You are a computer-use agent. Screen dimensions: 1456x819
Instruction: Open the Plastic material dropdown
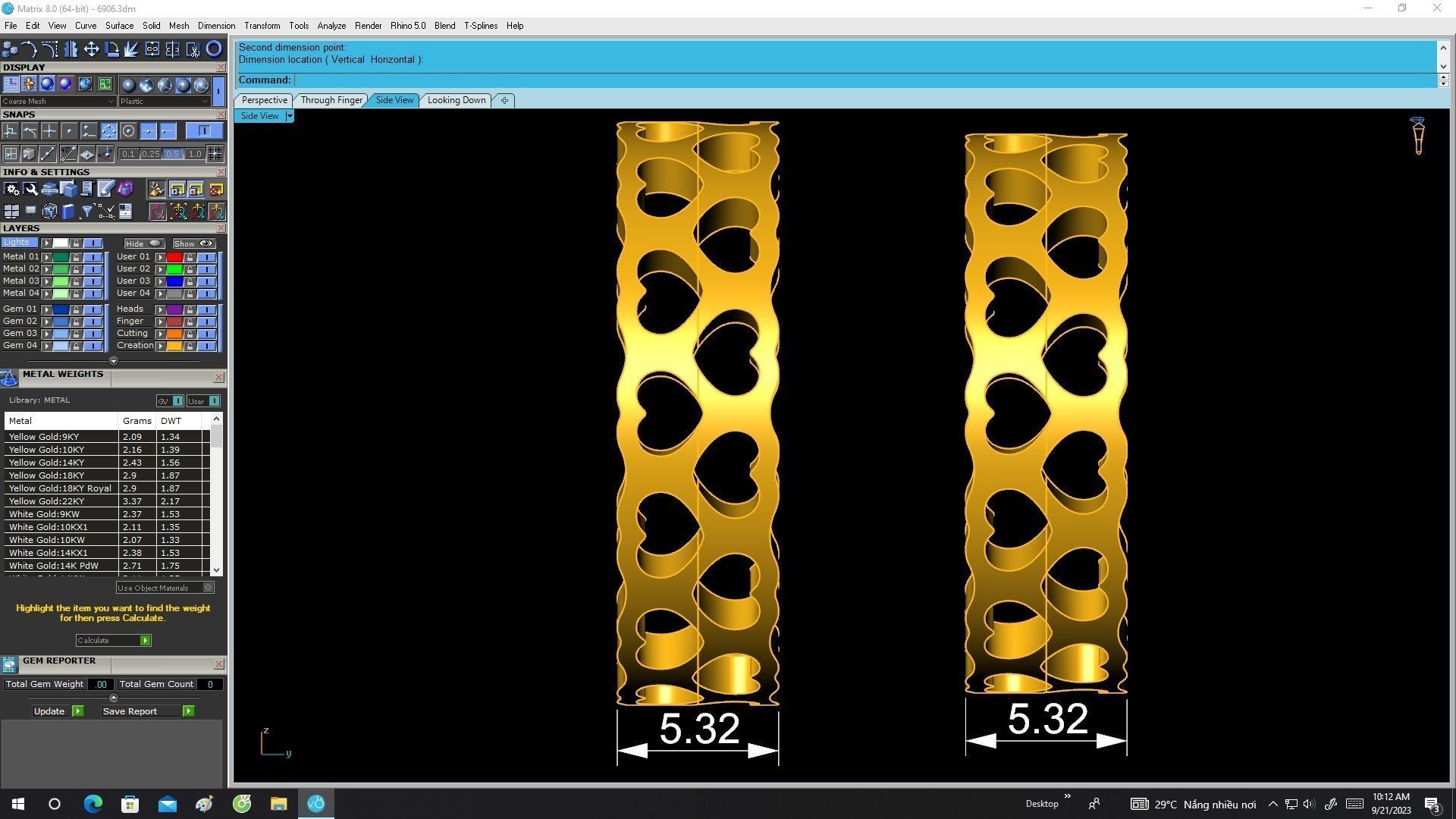coord(164,102)
